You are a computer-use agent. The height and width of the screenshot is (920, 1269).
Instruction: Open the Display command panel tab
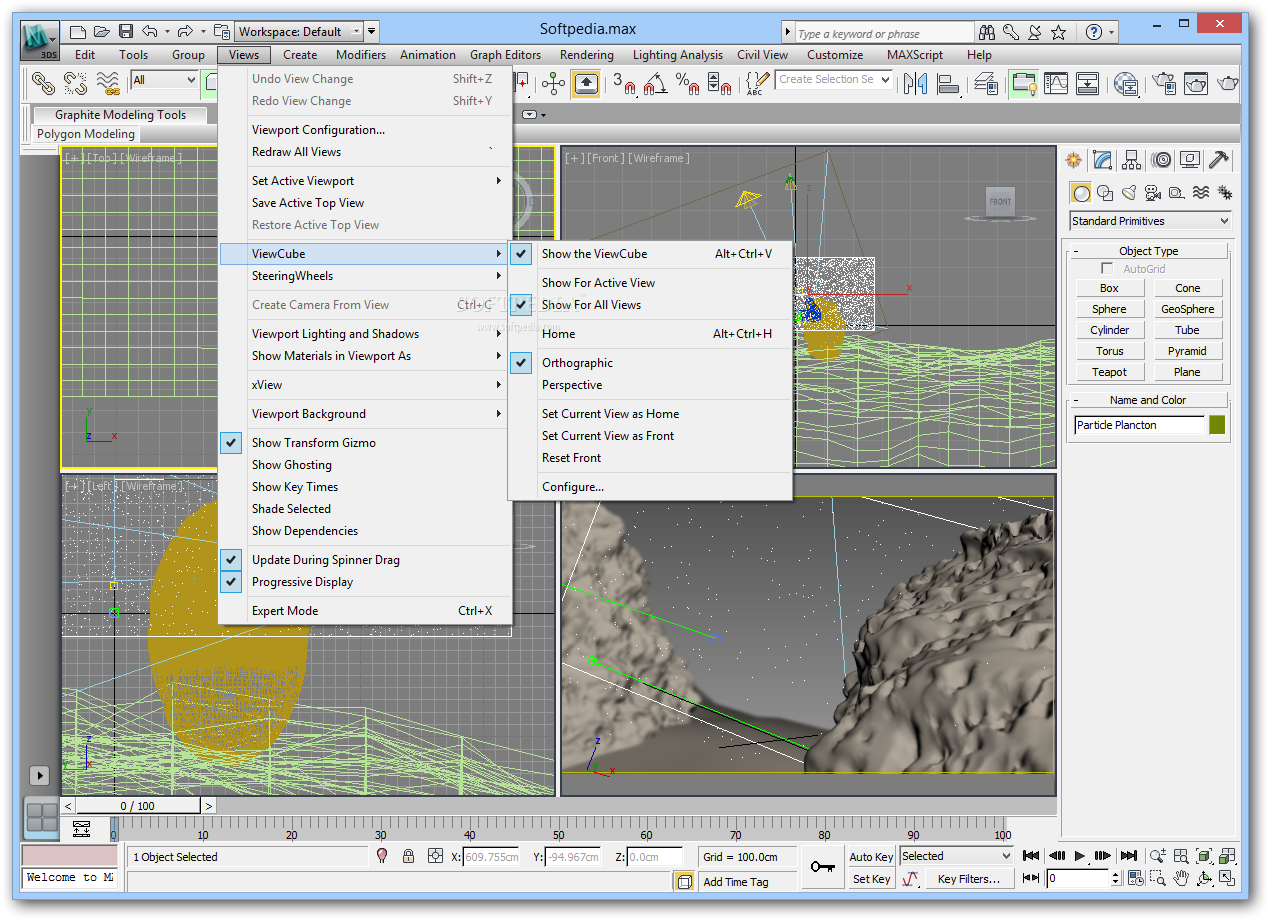(1190, 160)
